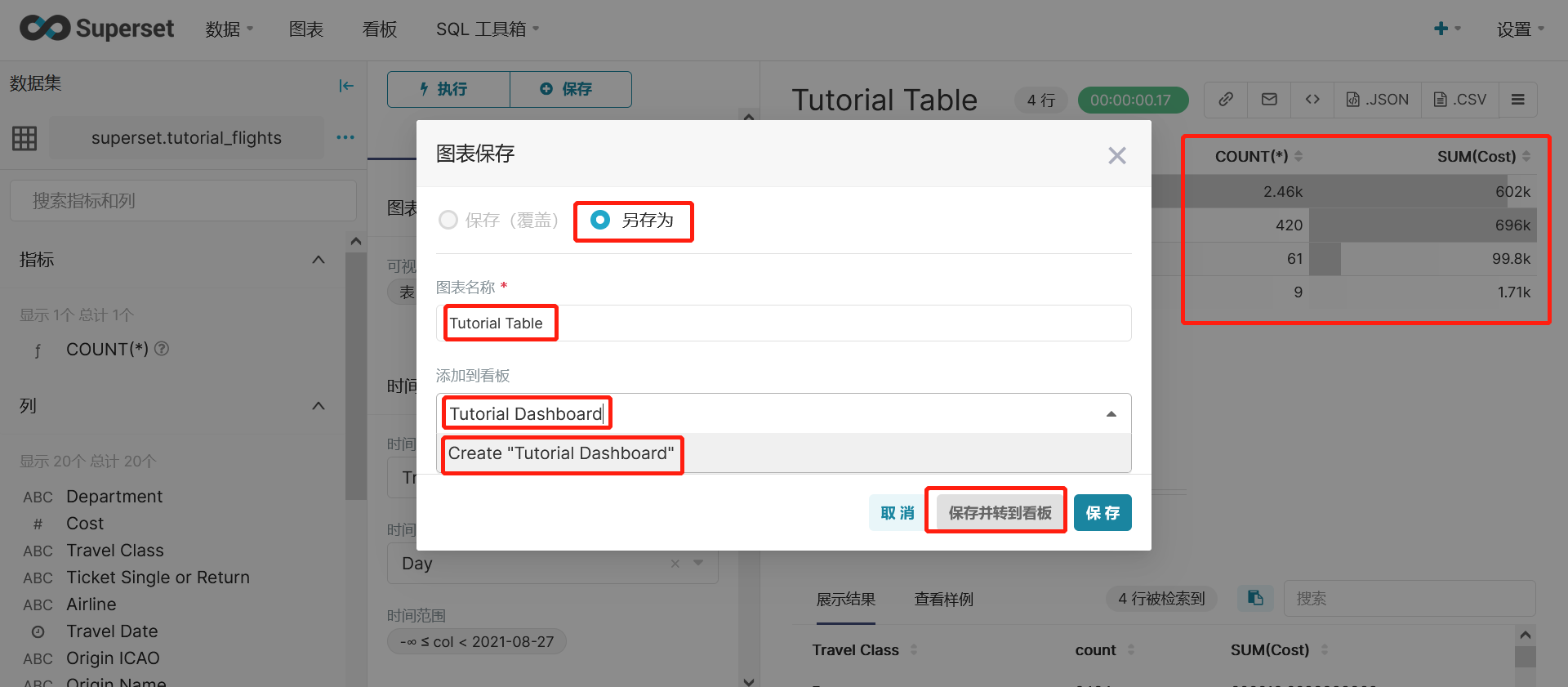Click the Superset logo
This screenshot has width=1568, height=687.
[96, 29]
